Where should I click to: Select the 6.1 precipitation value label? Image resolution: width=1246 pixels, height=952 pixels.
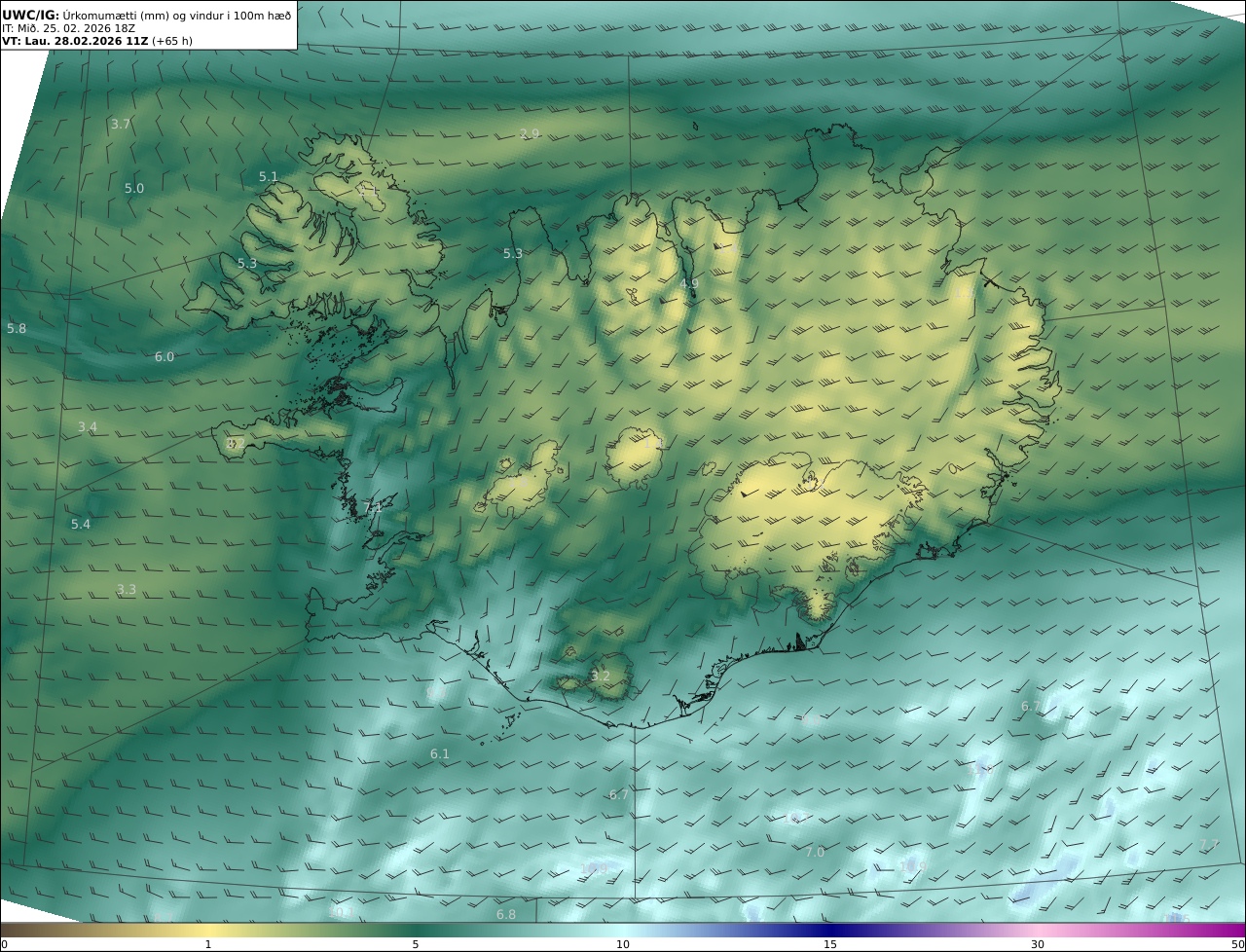tap(440, 754)
